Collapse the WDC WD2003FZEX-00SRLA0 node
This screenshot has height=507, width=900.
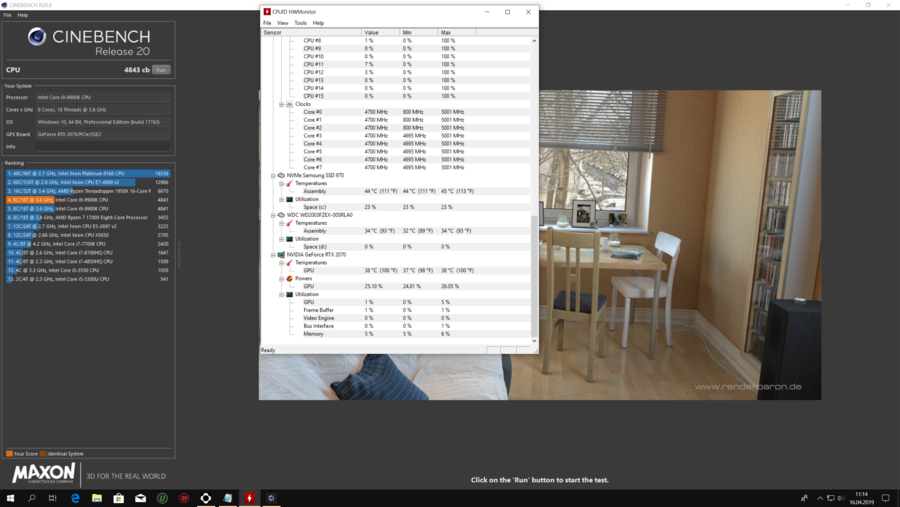pyautogui.click(x=273, y=215)
